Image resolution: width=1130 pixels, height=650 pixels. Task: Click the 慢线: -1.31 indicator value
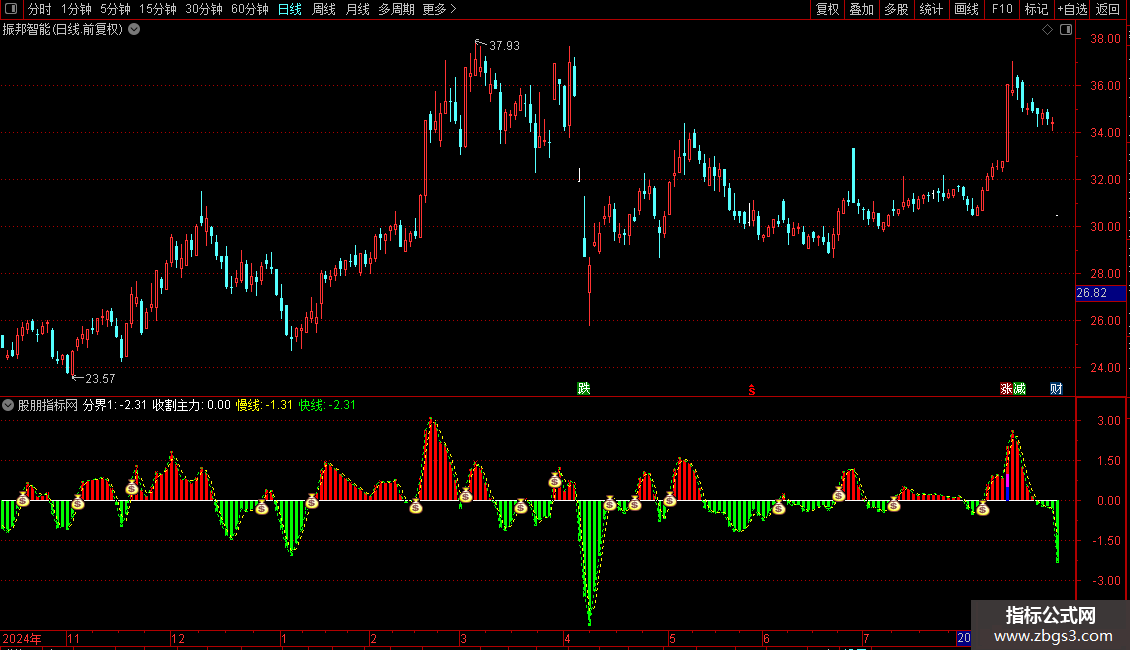(x=264, y=405)
